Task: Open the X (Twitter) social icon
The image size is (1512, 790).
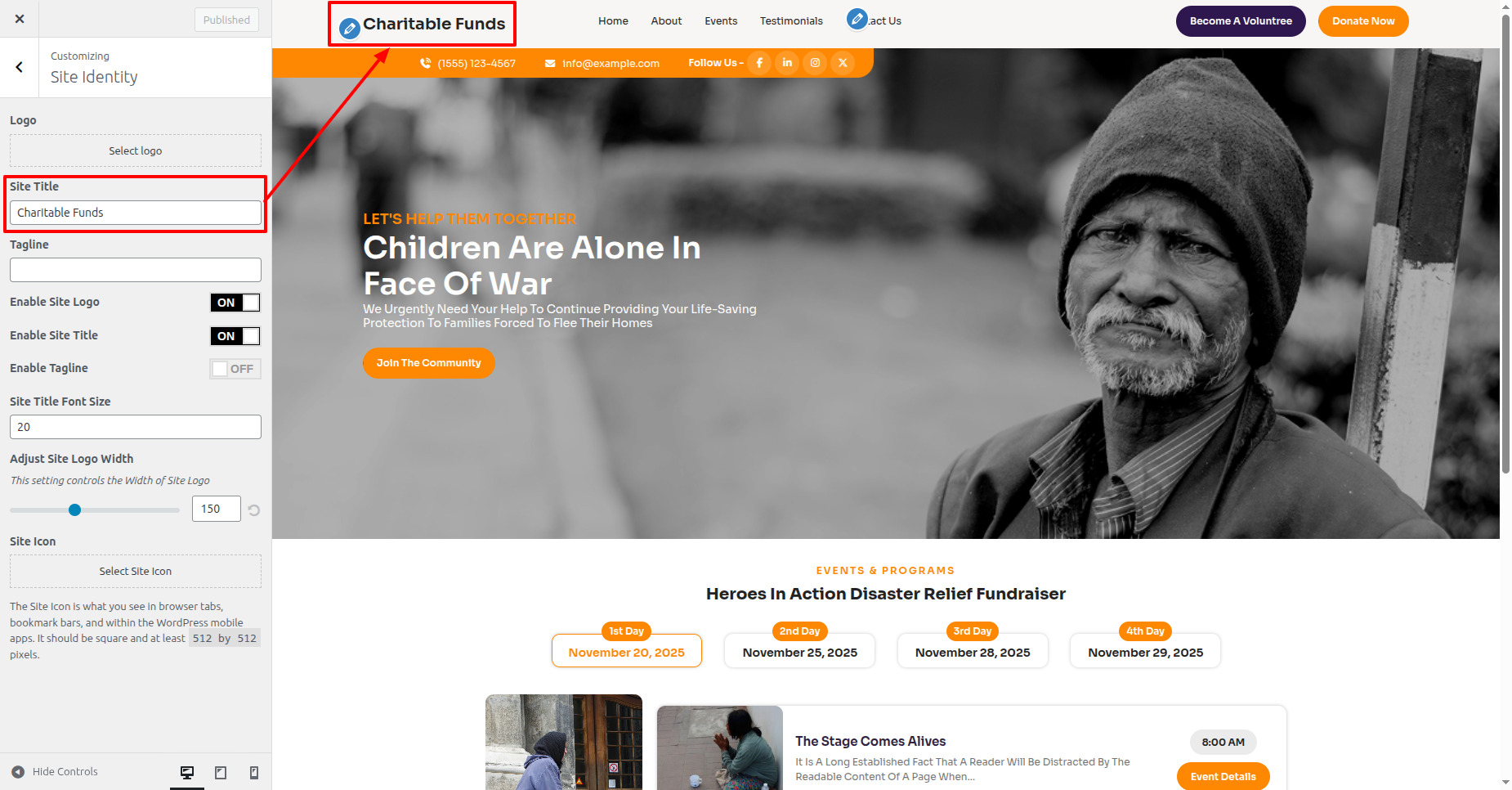Action: [x=843, y=63]
